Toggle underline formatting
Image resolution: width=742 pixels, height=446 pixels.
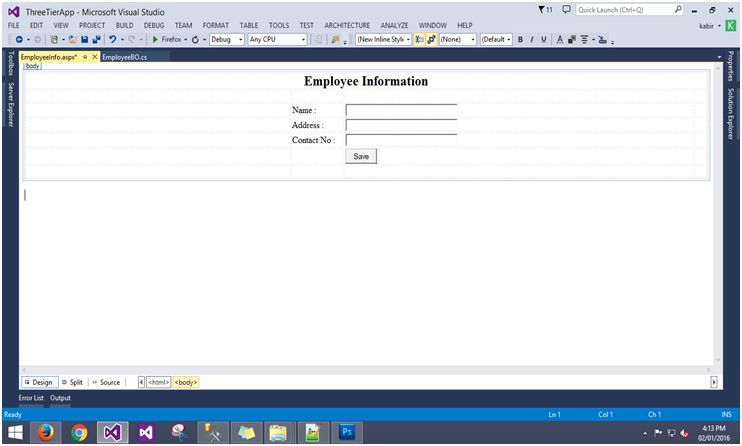coord(544,40)
